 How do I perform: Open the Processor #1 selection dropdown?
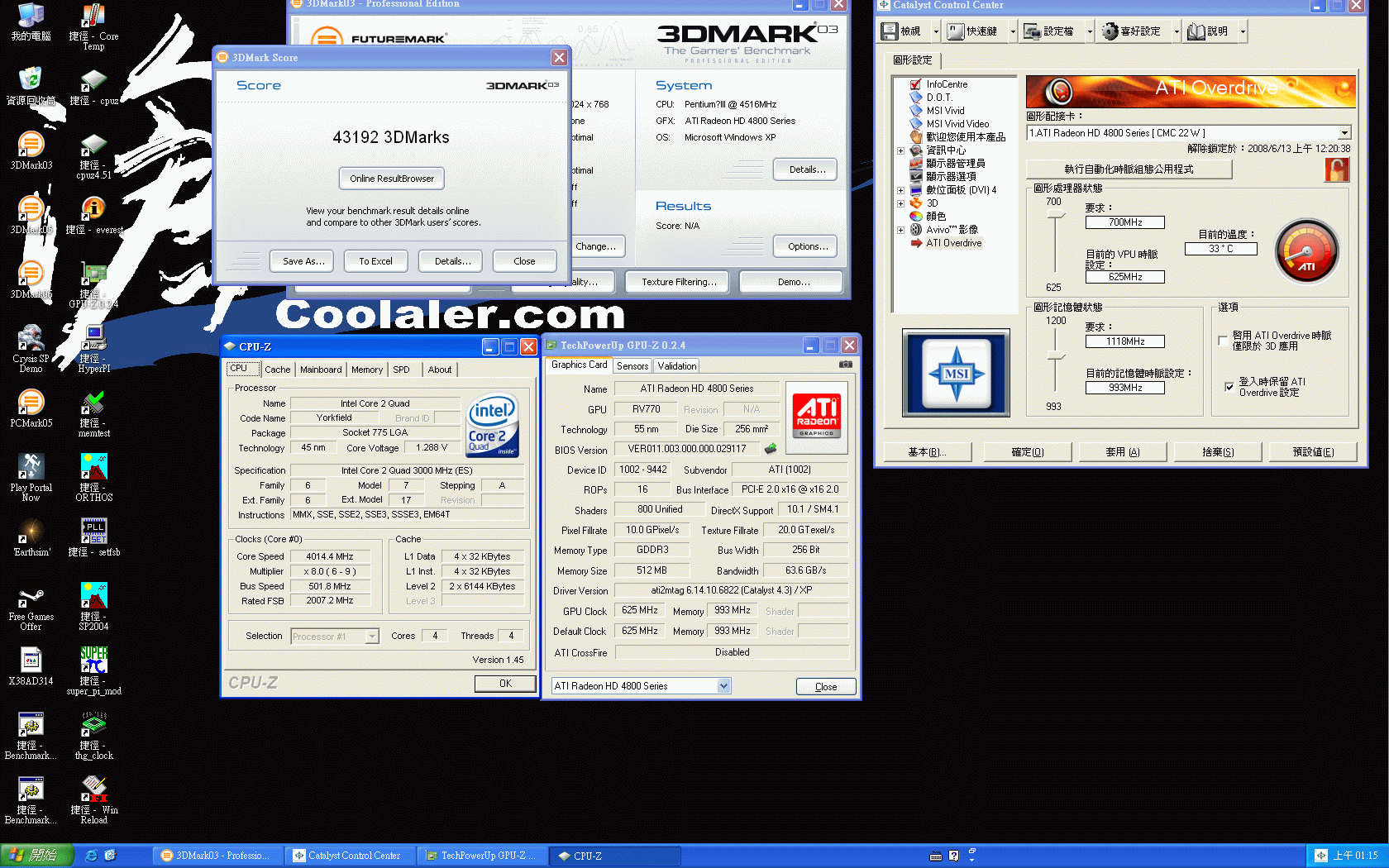coord(372,636)
